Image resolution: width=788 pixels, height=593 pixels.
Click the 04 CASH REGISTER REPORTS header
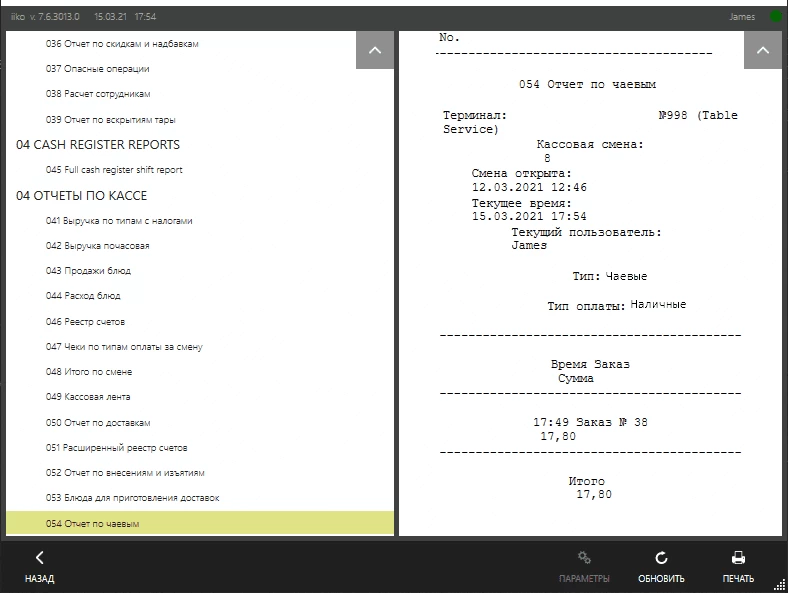pyautogui.click(x=98, y=145)
